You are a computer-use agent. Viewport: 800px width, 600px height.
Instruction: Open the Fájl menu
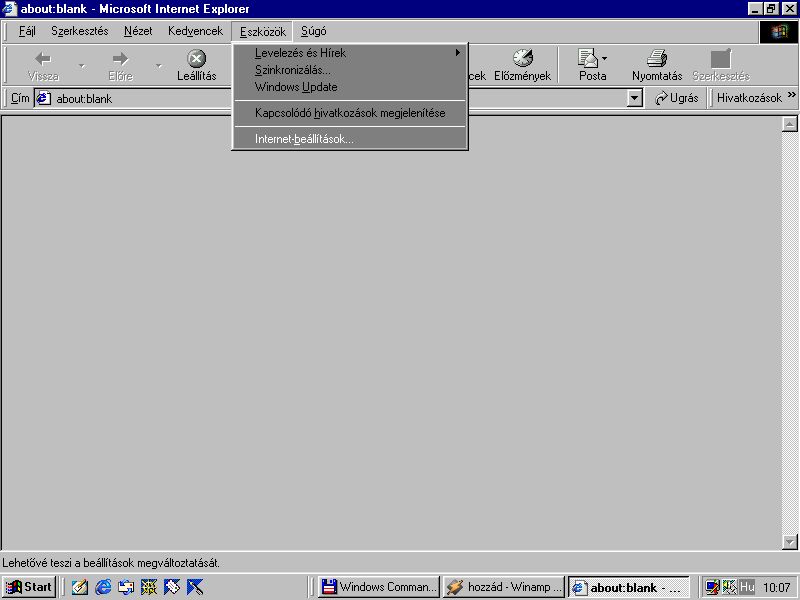click(x=27, y=31)
